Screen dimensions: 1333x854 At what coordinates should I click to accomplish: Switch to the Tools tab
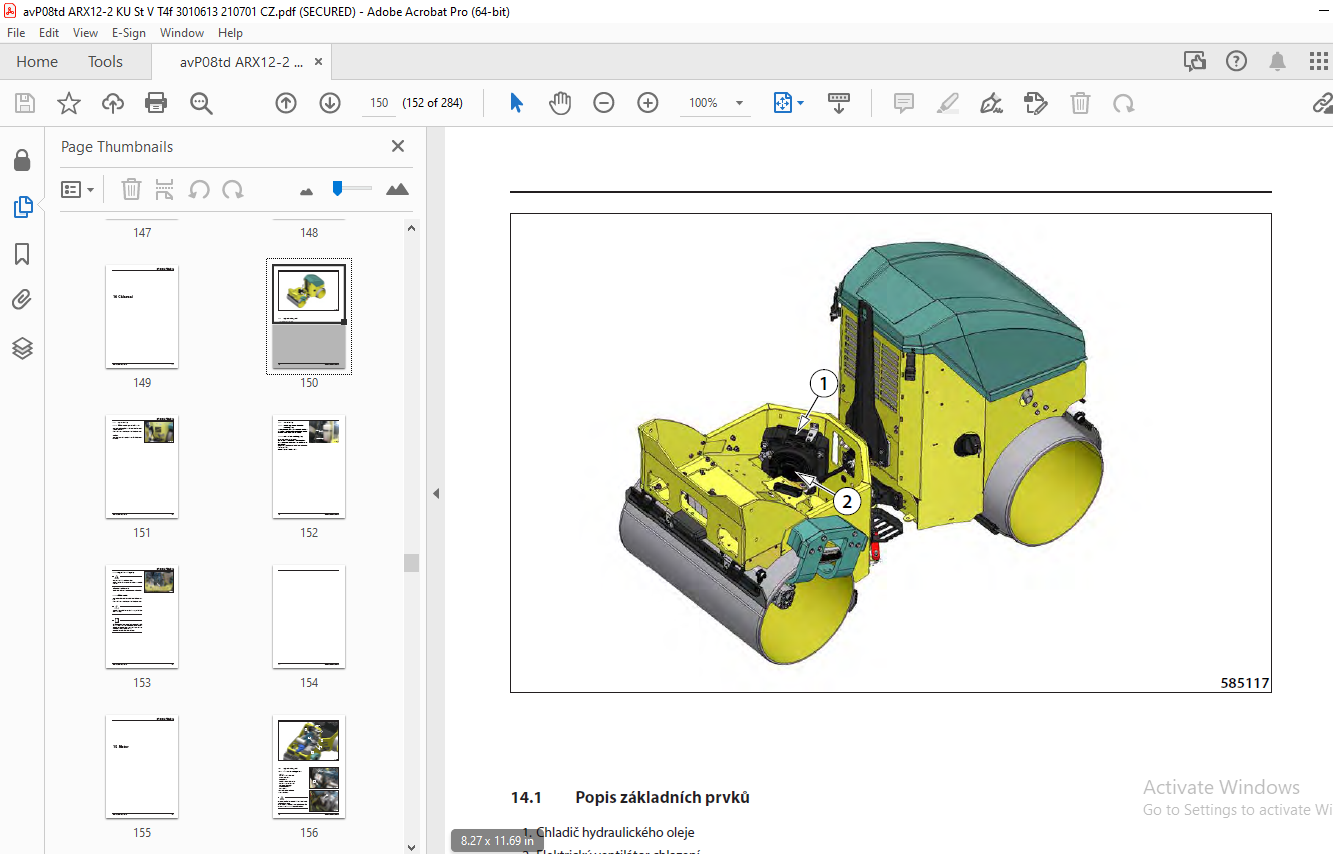(x=105, y=62)
